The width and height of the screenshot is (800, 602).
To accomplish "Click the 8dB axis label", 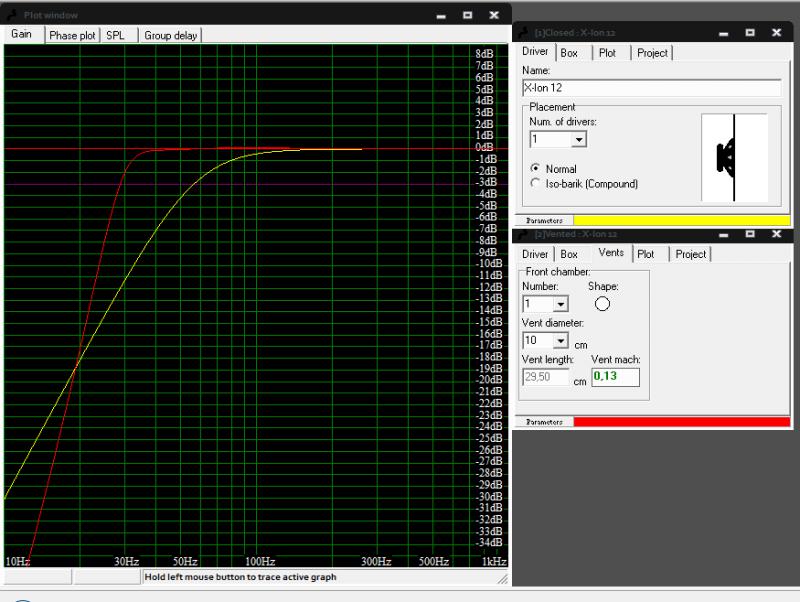I will pyautogui.click(x=485, y=54).
